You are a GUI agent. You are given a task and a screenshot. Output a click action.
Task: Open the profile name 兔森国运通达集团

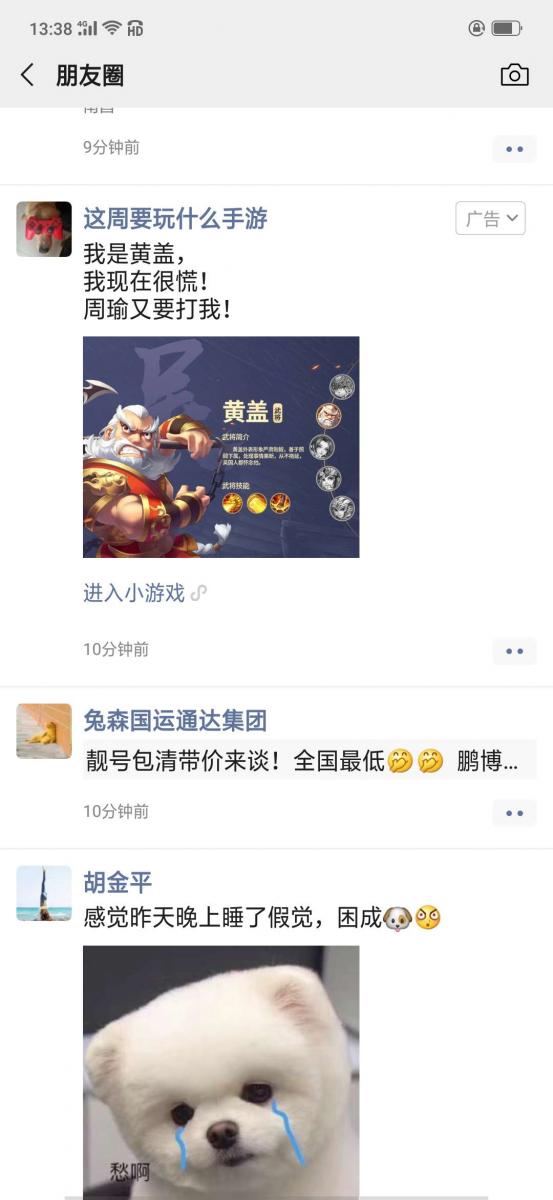coord(175,720)
